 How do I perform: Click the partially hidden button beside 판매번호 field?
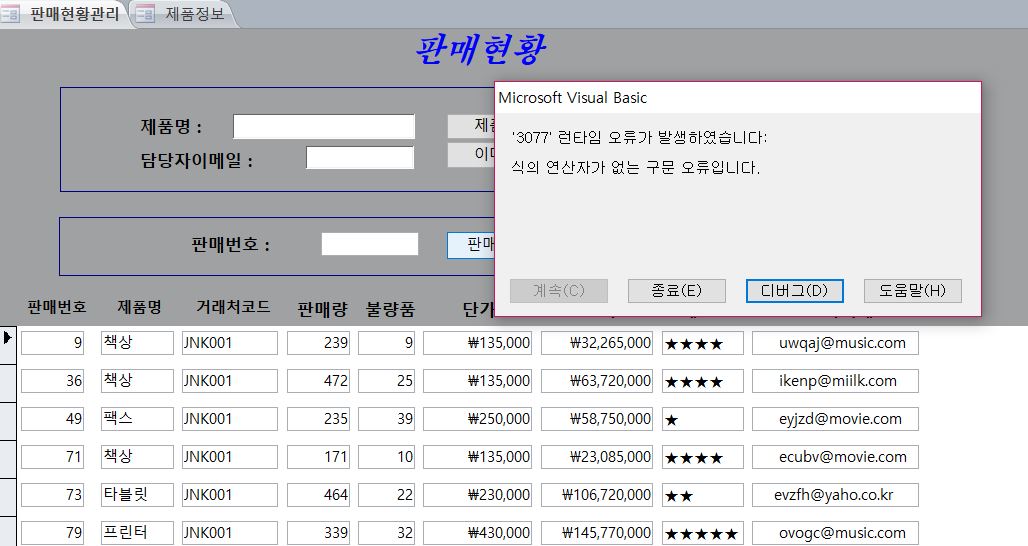coord(471,245)
